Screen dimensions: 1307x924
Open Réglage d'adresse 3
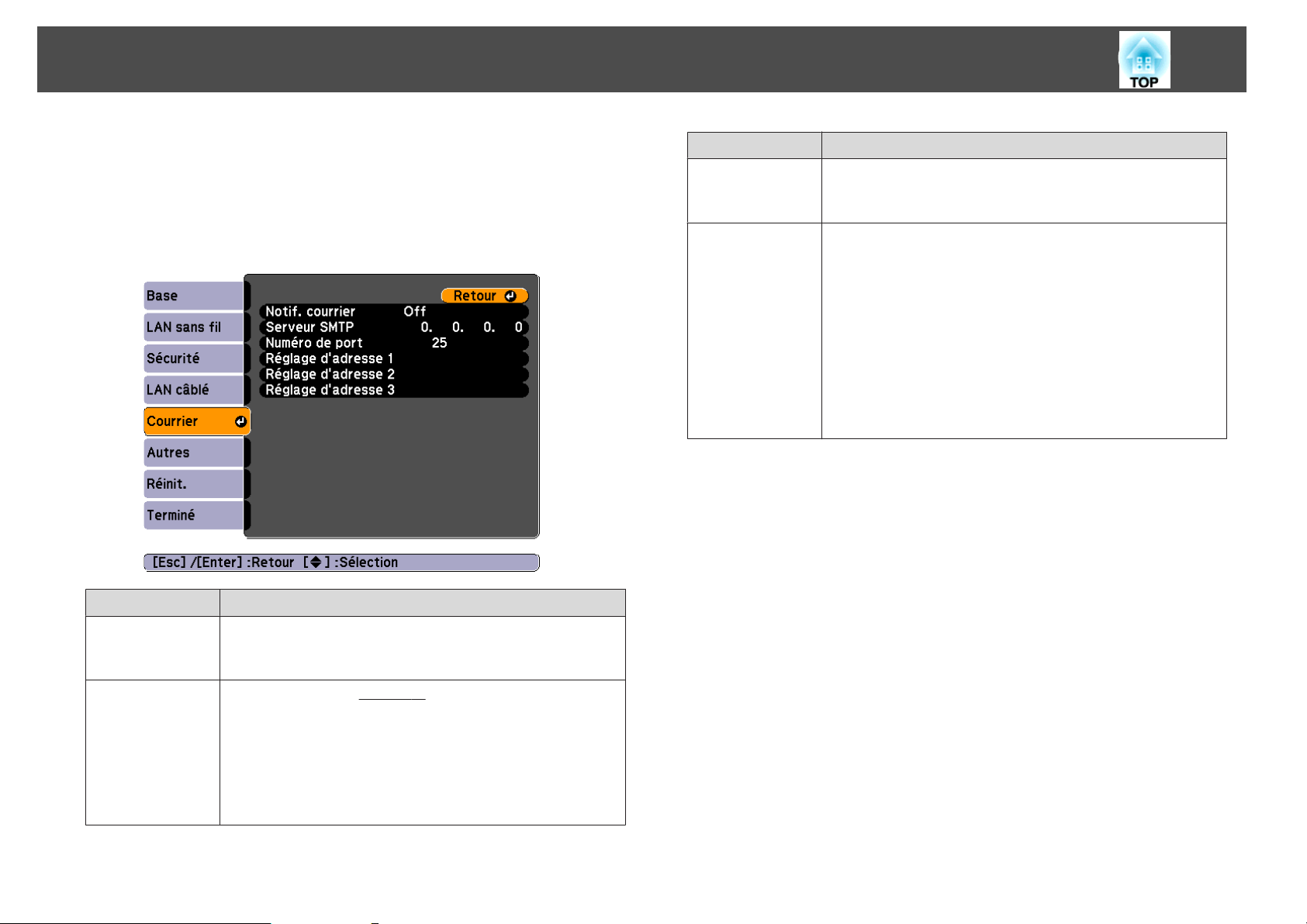394,389
